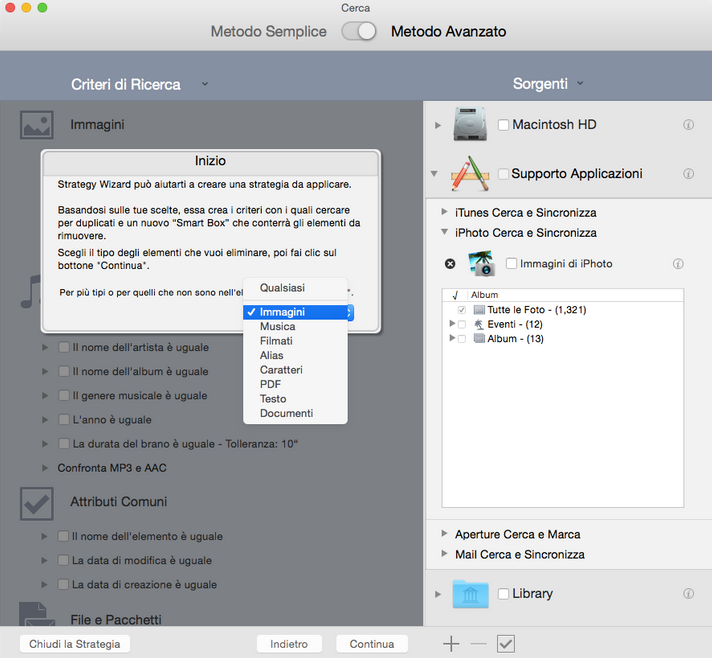
Task: Enable La data di modifica è uguale
Action: (64, 560)
